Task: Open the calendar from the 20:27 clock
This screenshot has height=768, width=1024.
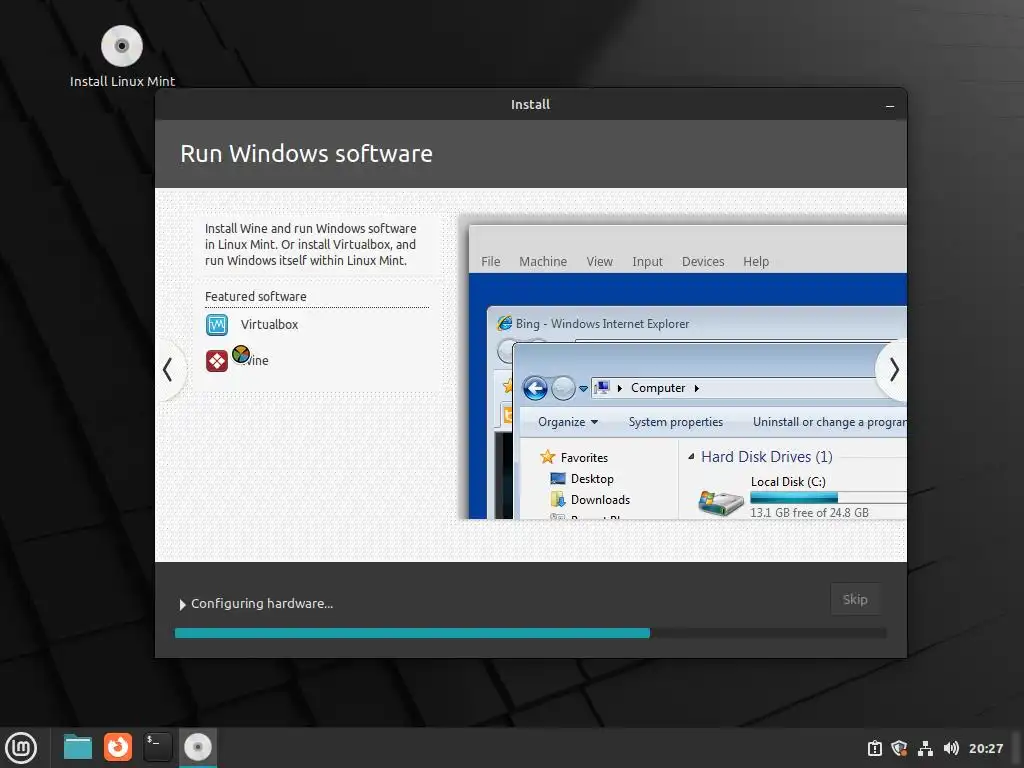Action: [x=985, y=748]
